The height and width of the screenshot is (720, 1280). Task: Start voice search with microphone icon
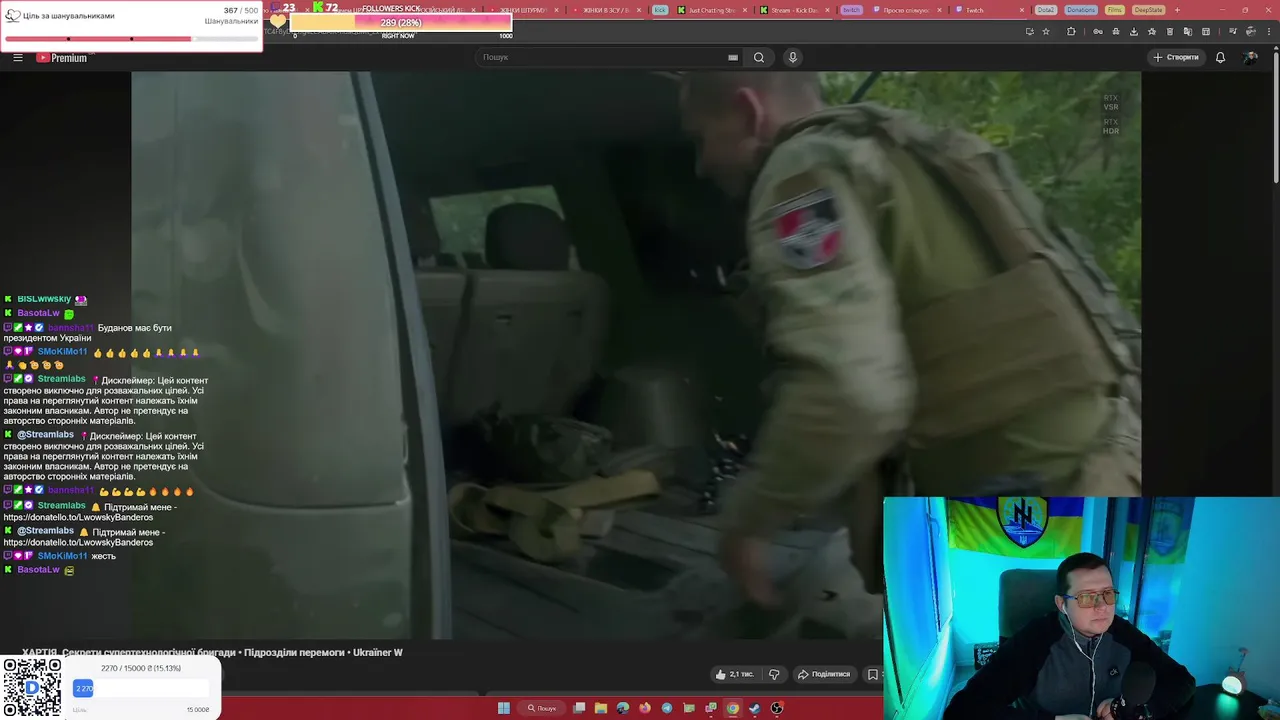[793, 57]
